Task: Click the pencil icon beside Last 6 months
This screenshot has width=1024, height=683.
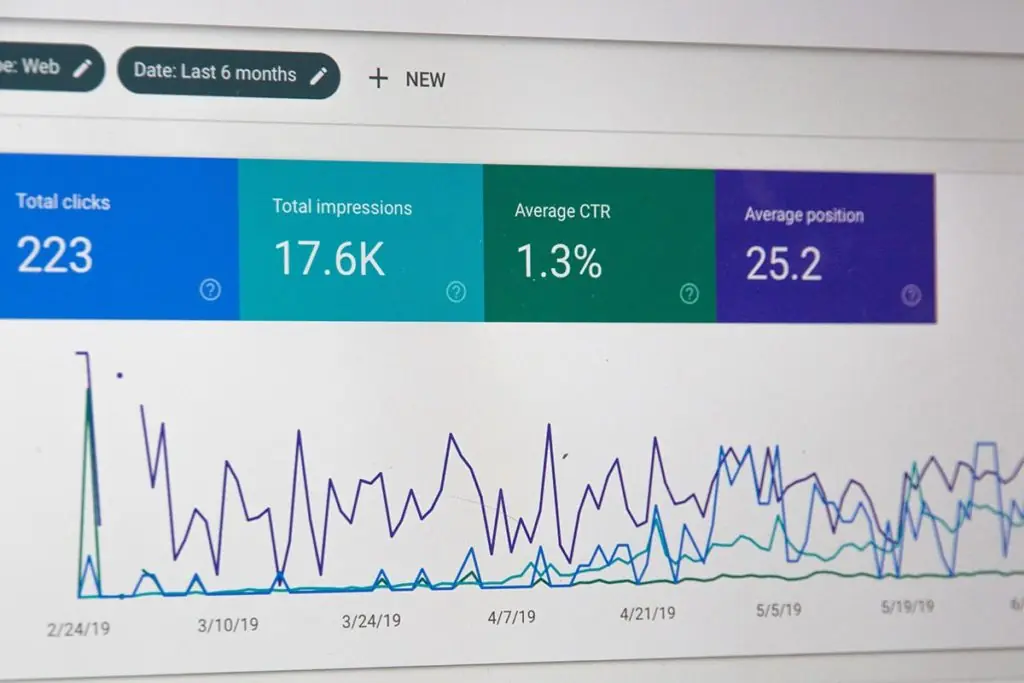Action: point(319,75)
